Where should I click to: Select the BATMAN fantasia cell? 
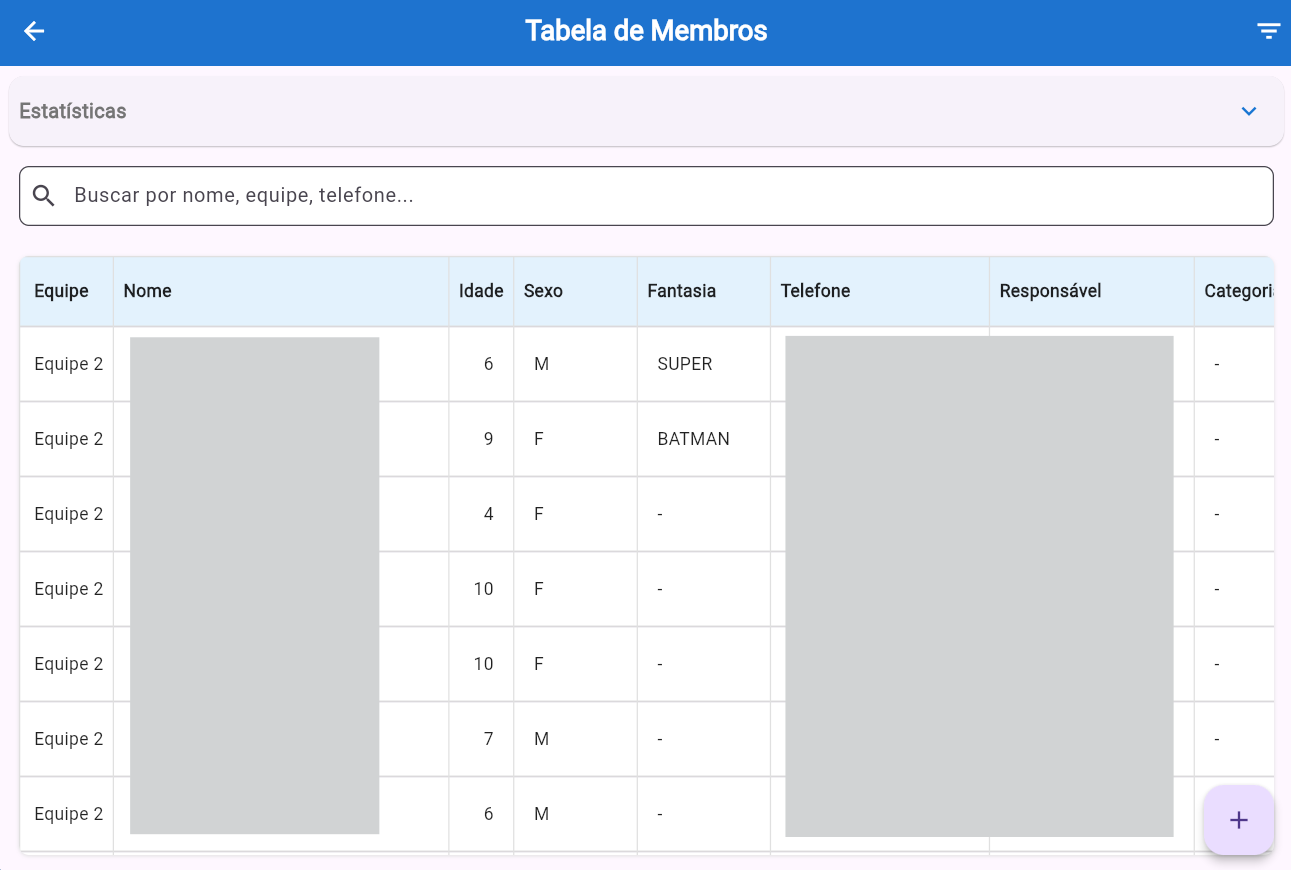coord(693,439)
